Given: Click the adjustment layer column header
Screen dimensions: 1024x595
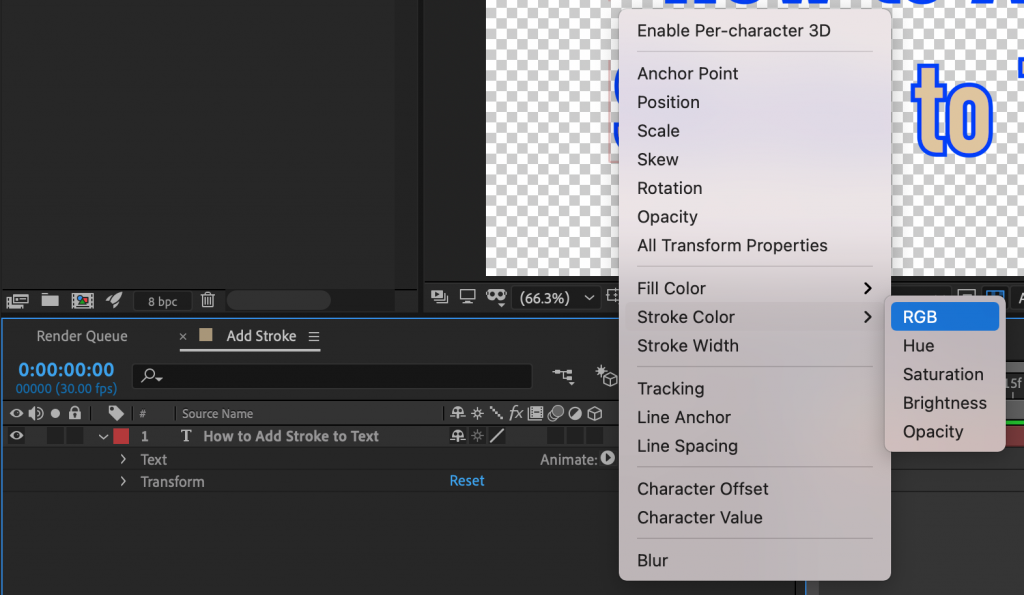Looking at the screenshot, I should click(575, 413).
